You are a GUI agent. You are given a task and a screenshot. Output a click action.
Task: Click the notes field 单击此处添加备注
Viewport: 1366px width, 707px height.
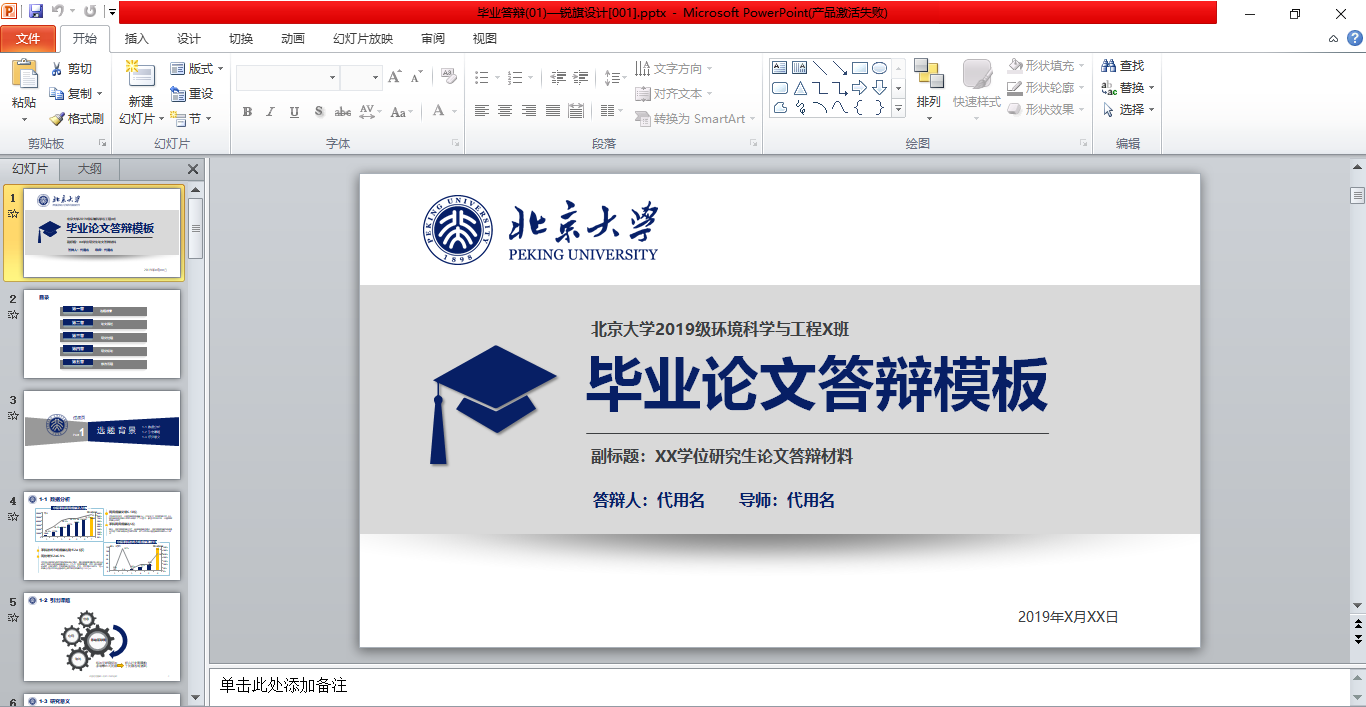pyautogui.click(x=778, y=686)
